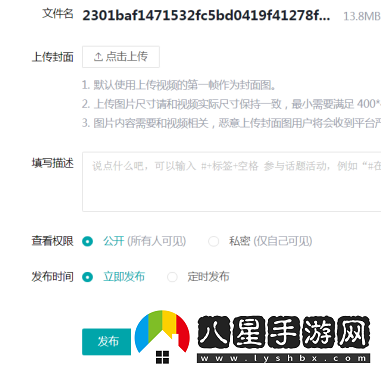Choose the 立即发布 radio option
Viewport: 381px width, 369px height.
click(x=88, y=277)
